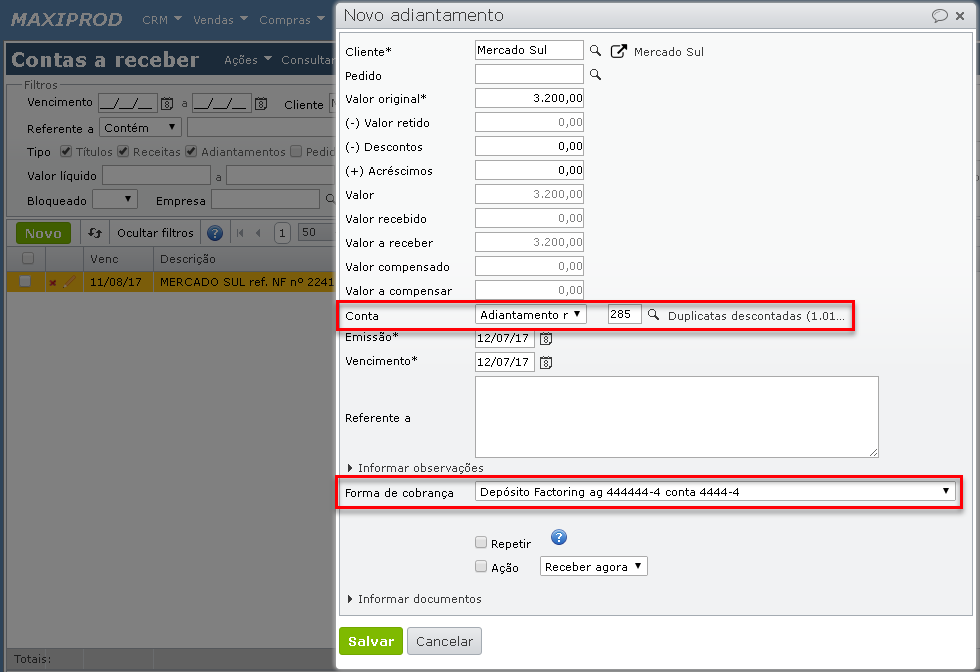This screenshot has height=672, width=980.
Task: Click page number 1 button
Action: (282, 233)
